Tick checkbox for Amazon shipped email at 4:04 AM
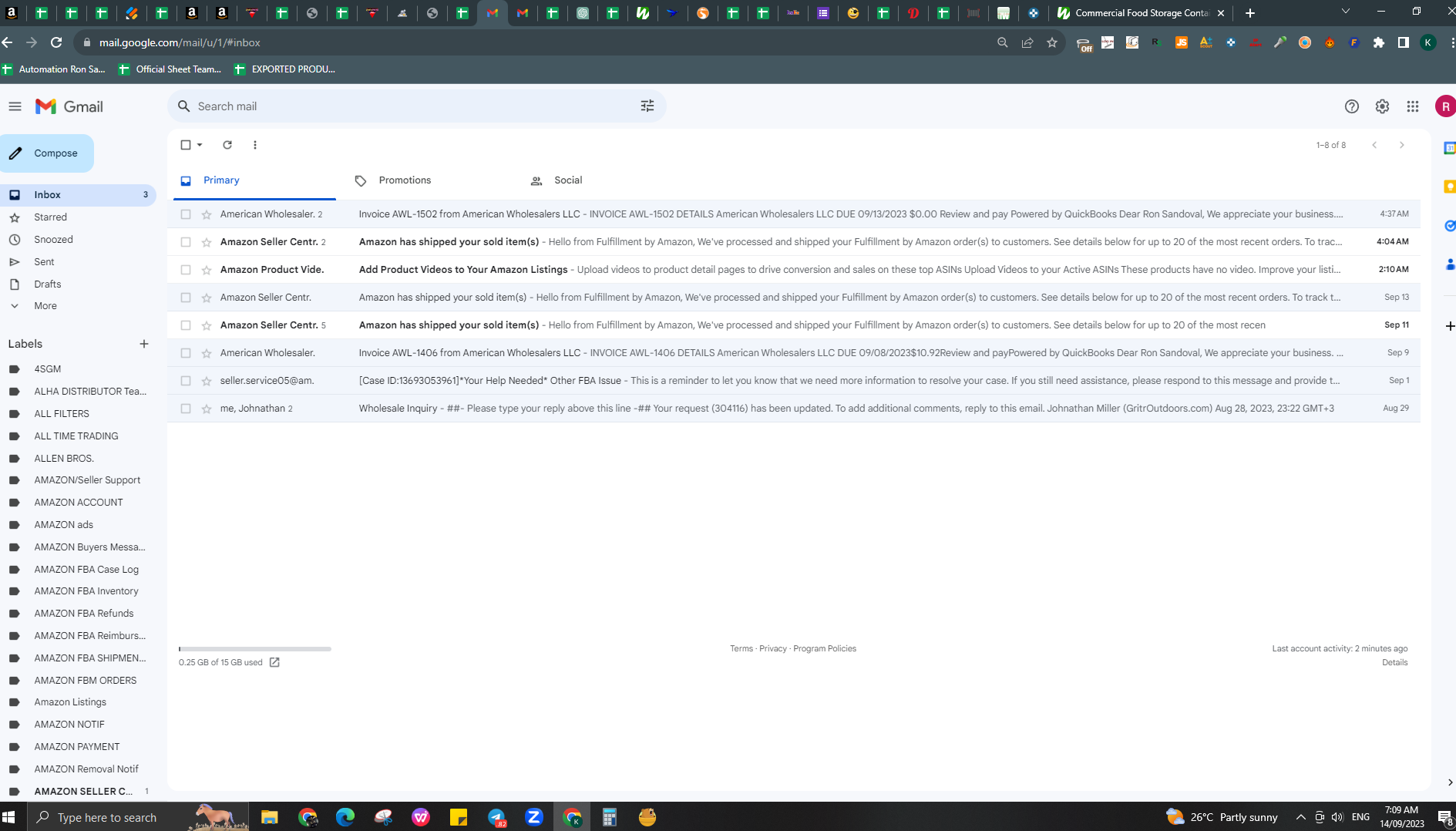 (x=186, y=242)
